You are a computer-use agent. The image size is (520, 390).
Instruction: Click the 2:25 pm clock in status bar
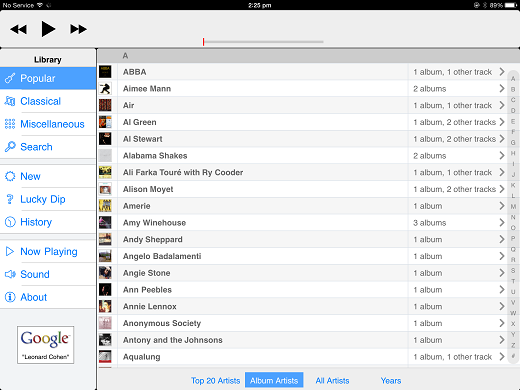coord(260,5)
